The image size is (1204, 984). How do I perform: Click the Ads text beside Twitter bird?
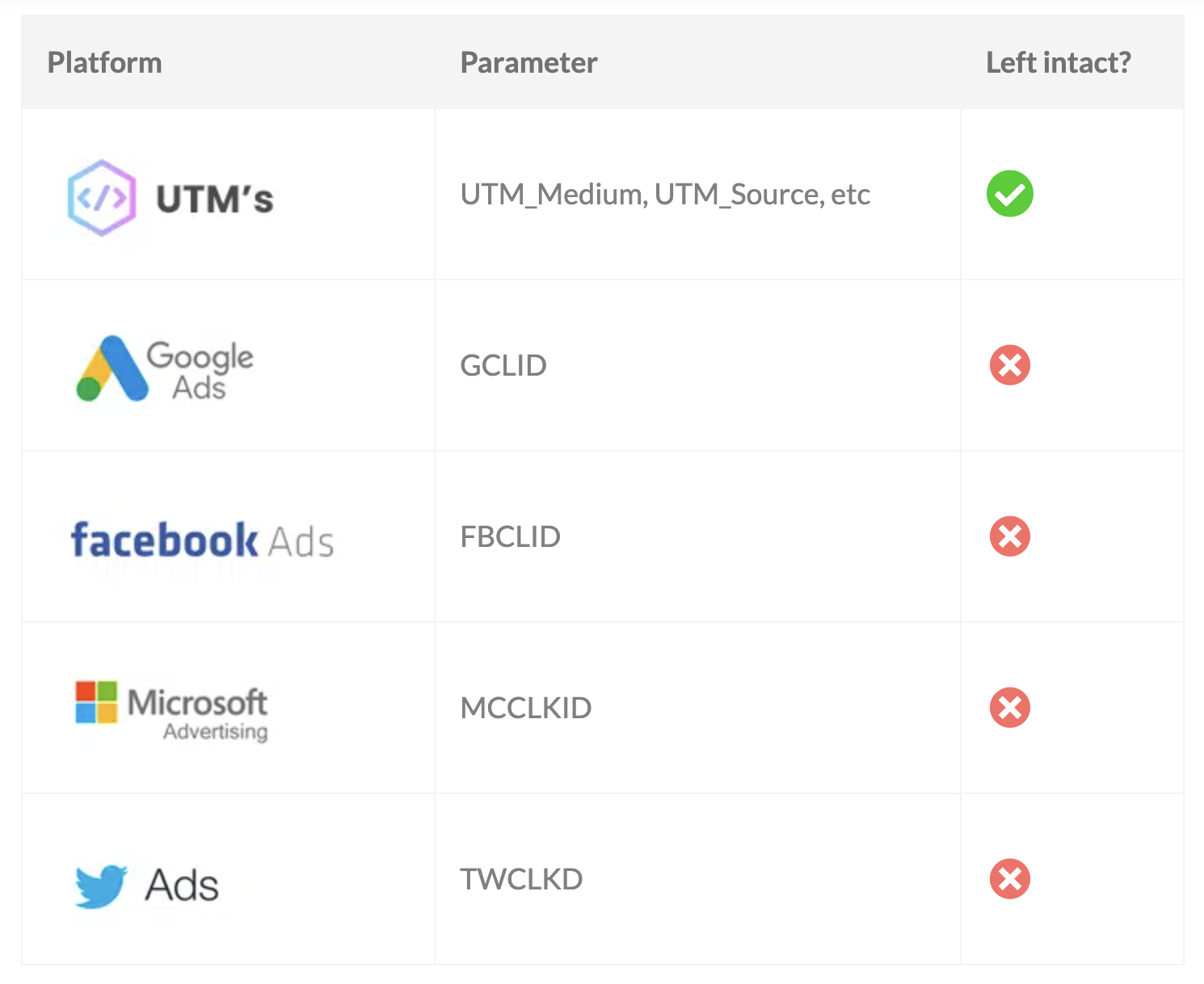(x=182, y=885)
